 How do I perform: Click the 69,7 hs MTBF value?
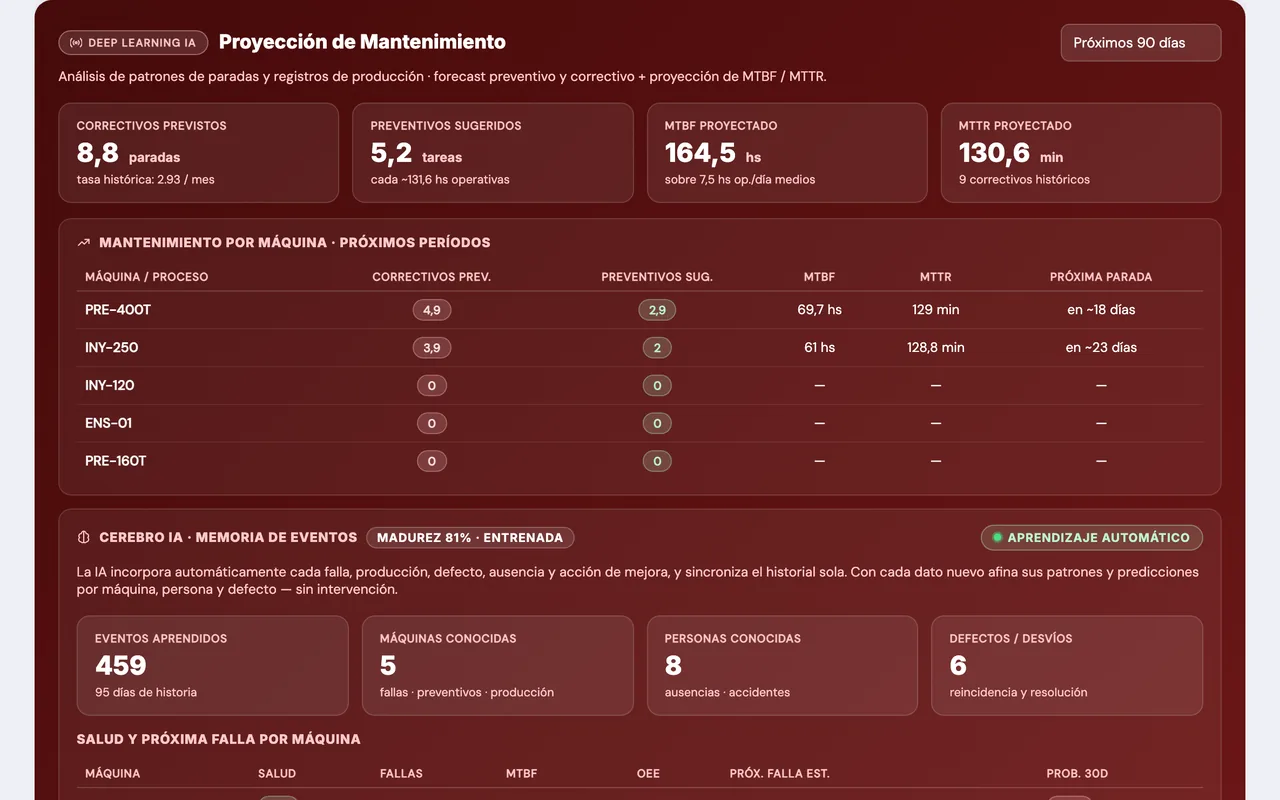820,310
